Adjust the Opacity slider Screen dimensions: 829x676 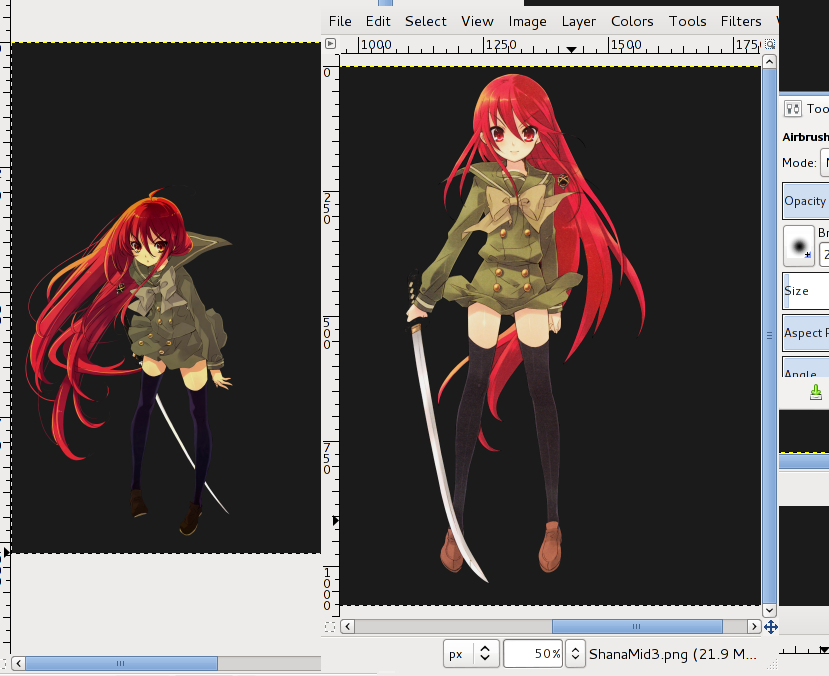tap(805, 201)
